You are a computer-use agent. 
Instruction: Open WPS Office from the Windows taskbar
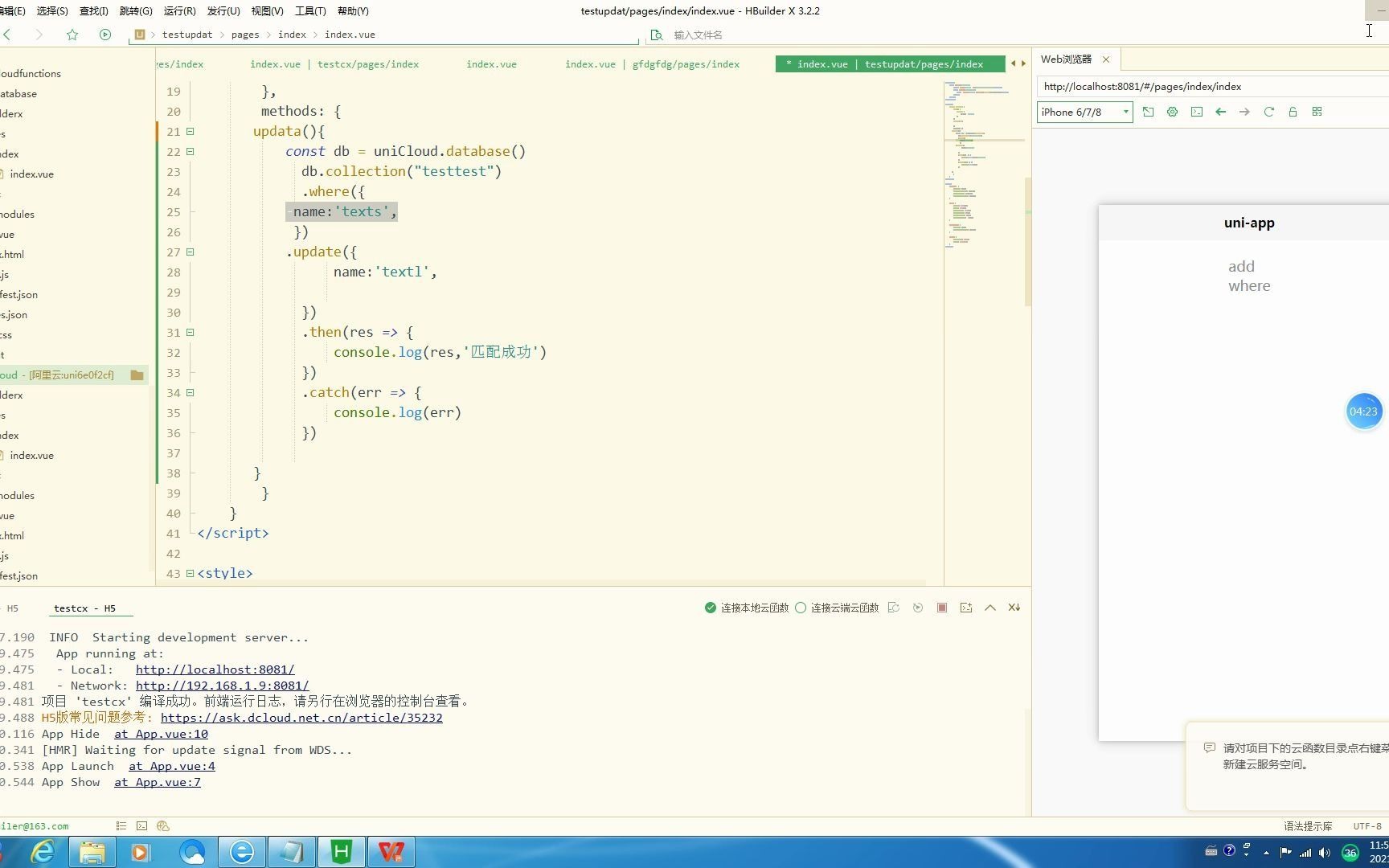pos(391,852)
